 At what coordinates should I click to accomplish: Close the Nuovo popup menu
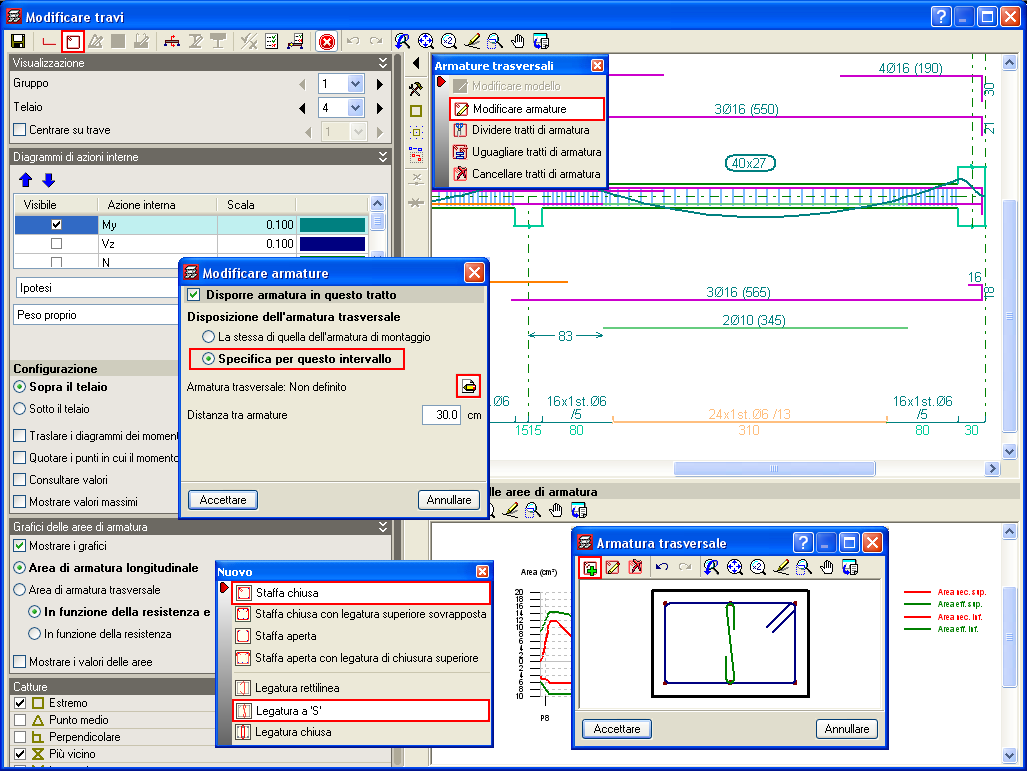482,572
